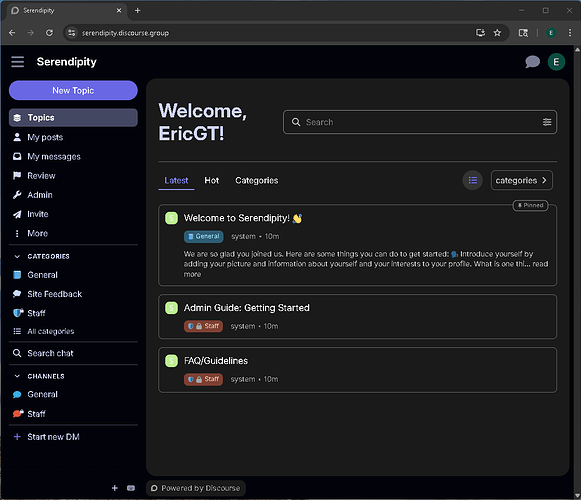Image resolution: width=581 pixels, height=500 pixels.
Task: Open the hamburger sidebar menu
Action: pos(17,62)
